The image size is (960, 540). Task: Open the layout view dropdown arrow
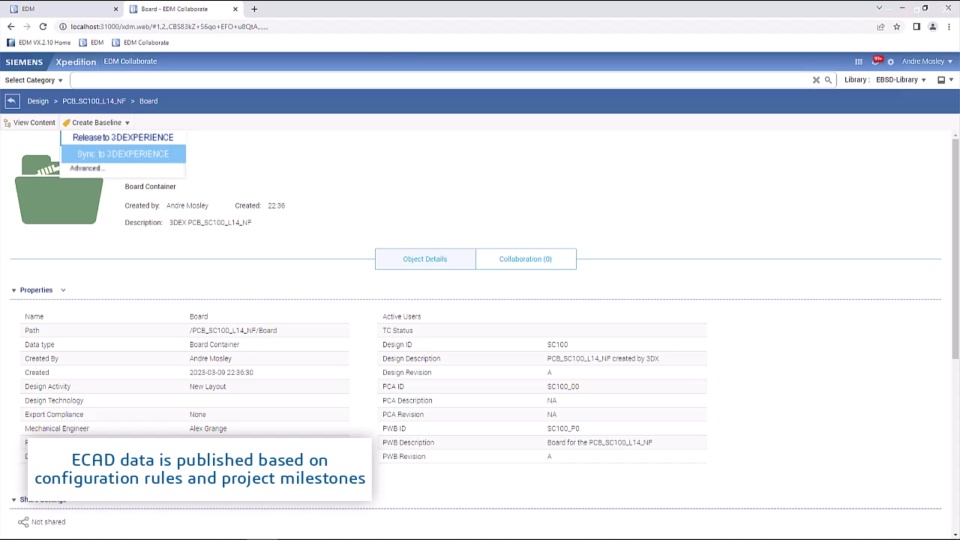951,80
